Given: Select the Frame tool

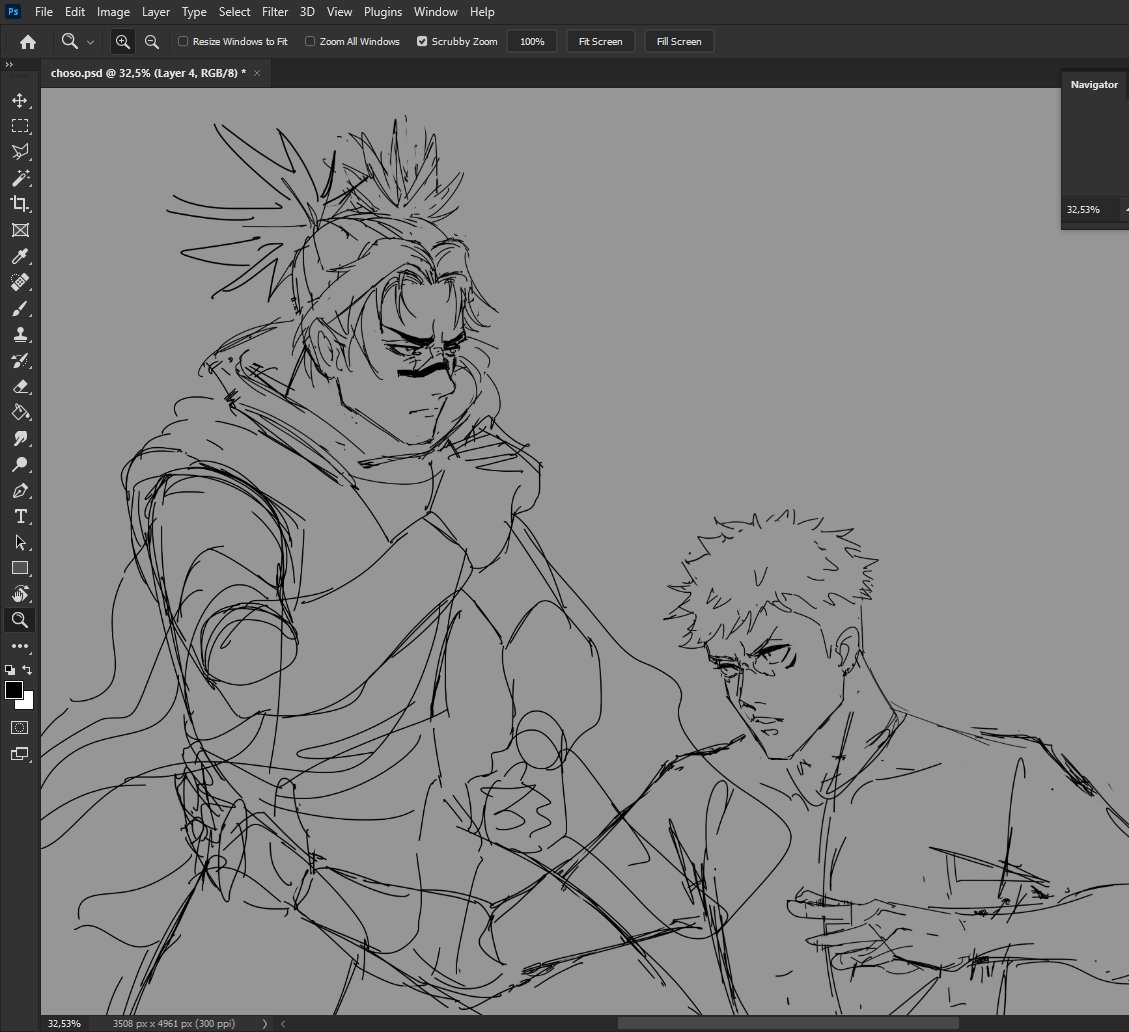Looking at the screenshot, I should 20,230.
